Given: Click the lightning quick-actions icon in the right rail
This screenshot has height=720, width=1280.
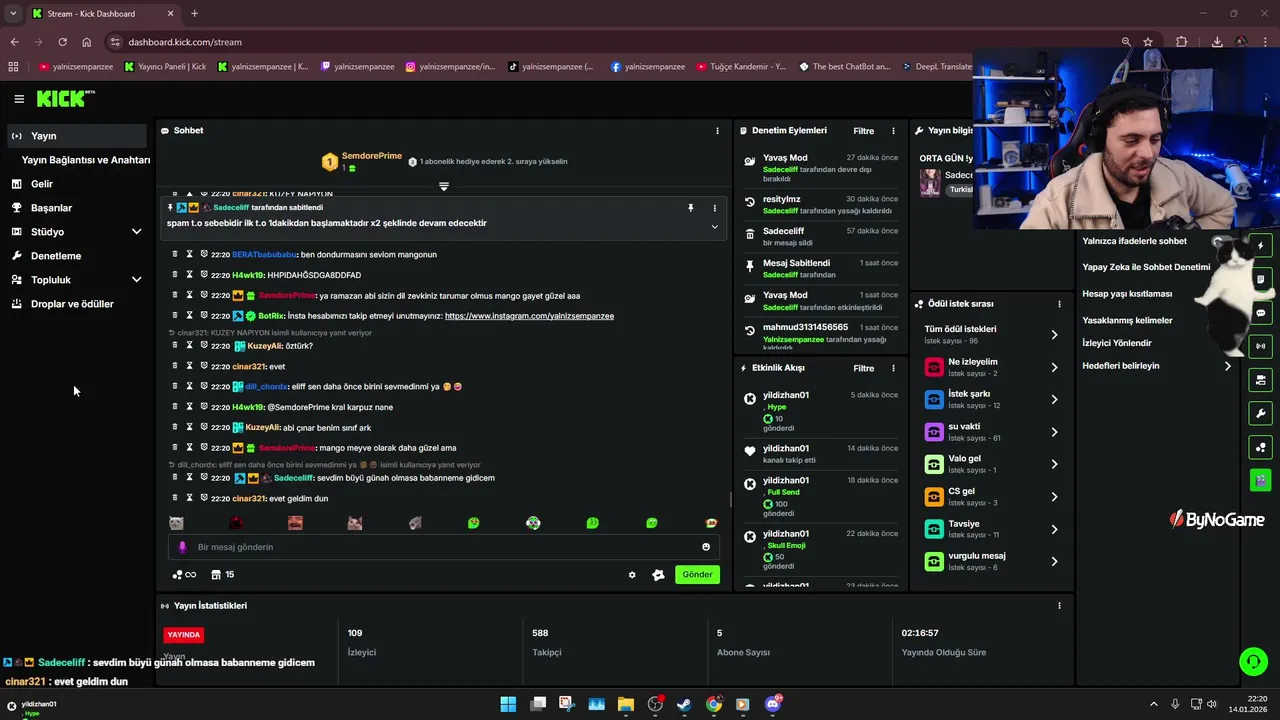Looking at the screenshot, I should (x=1261, y=246).
